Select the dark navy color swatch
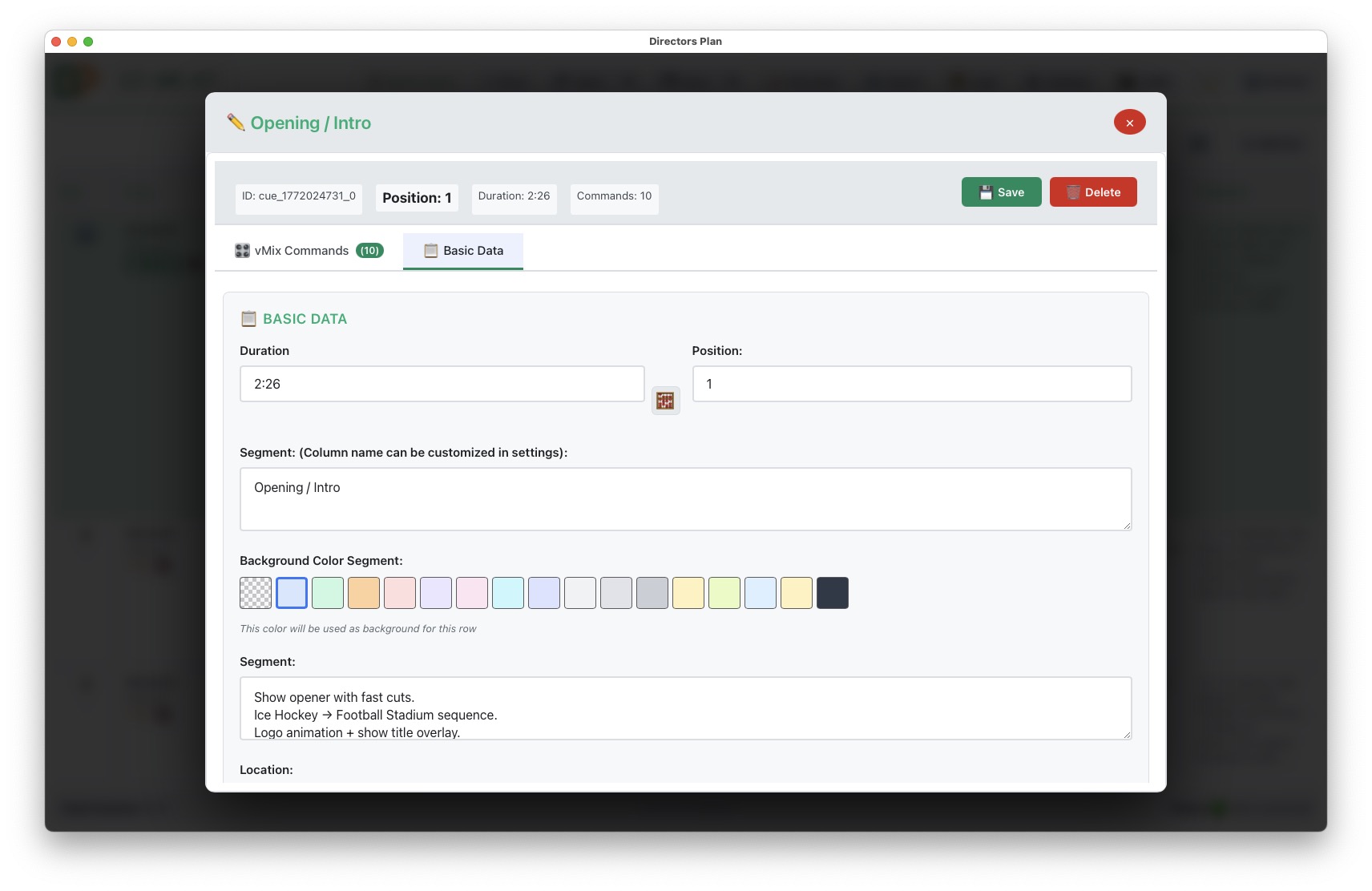 pyautogui.click(x=833, y=593)
